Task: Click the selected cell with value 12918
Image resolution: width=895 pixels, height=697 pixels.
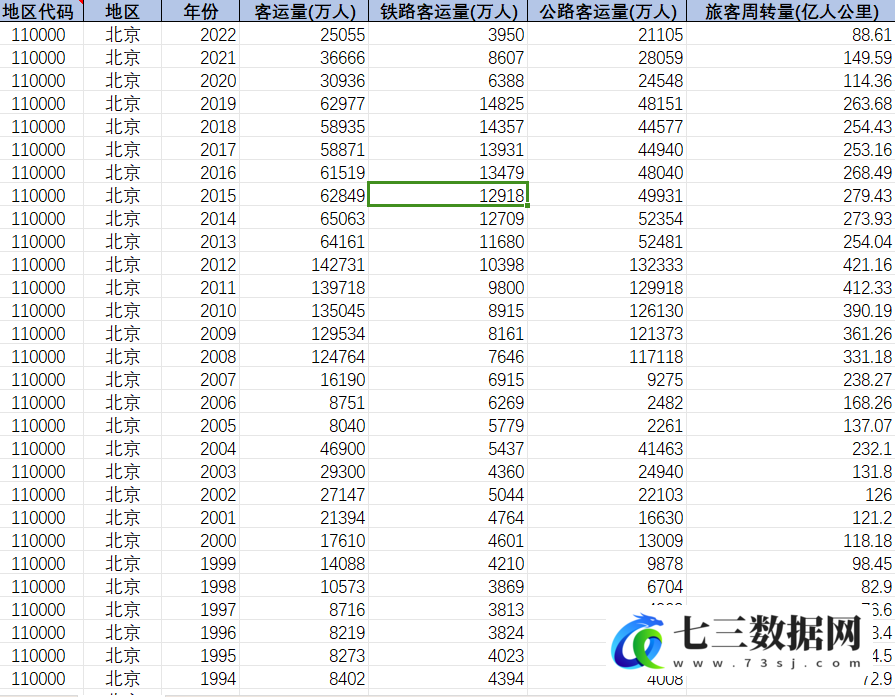Action: tap(448, 195)
